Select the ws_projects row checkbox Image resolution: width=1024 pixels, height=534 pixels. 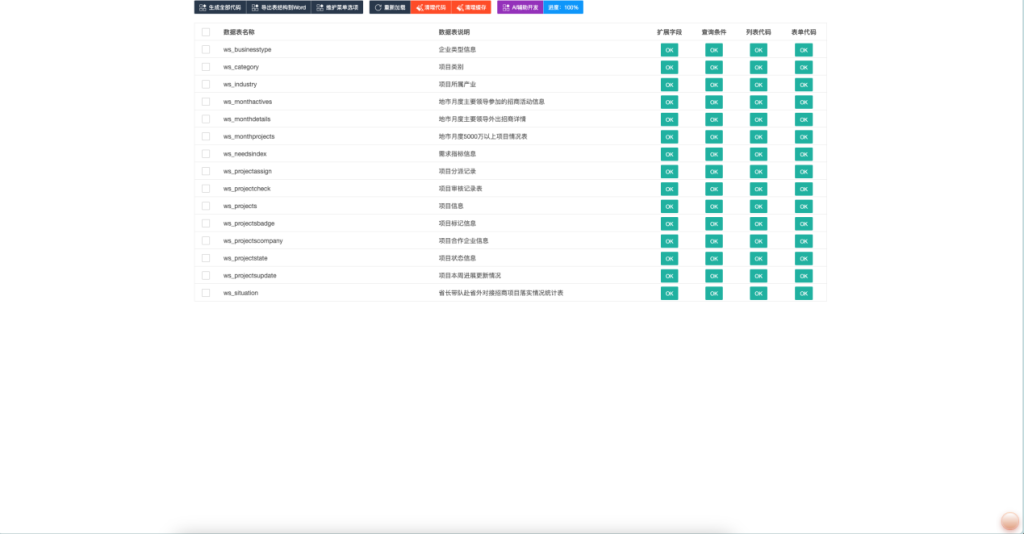pyautogui.click(x=206, y=206)
